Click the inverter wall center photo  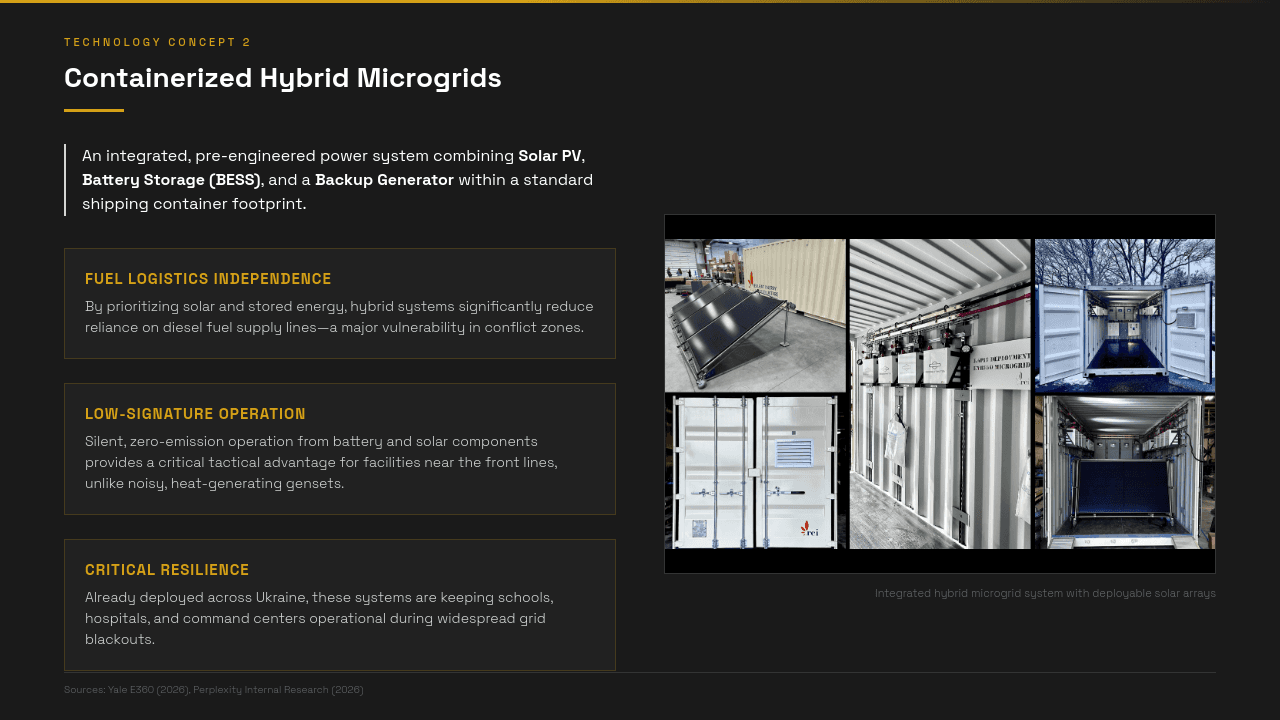tap(938, 393)
